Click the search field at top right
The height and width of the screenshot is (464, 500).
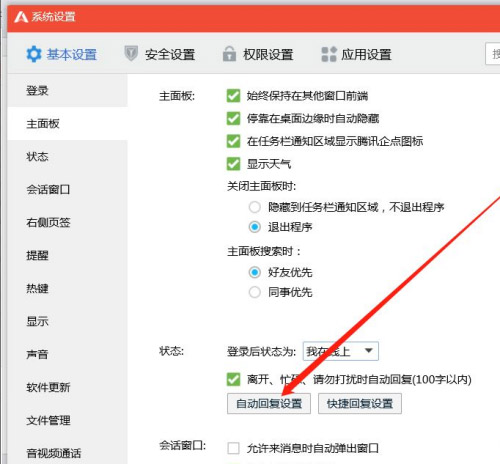point(493,54)
